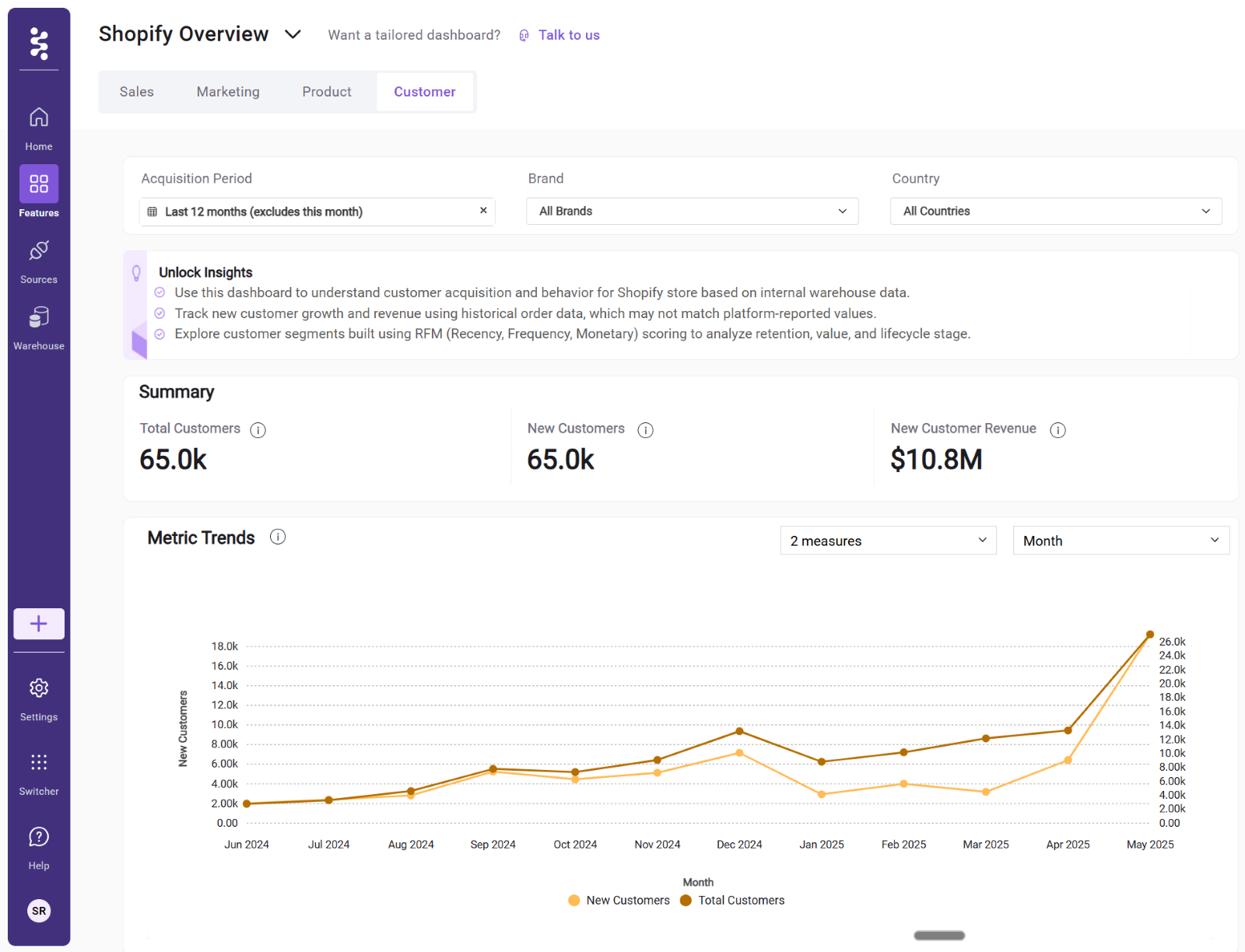This screenshot has height=952, width=1245.
Task: Click the Dec 2024 New Customers data point
Action: [739, 753]
